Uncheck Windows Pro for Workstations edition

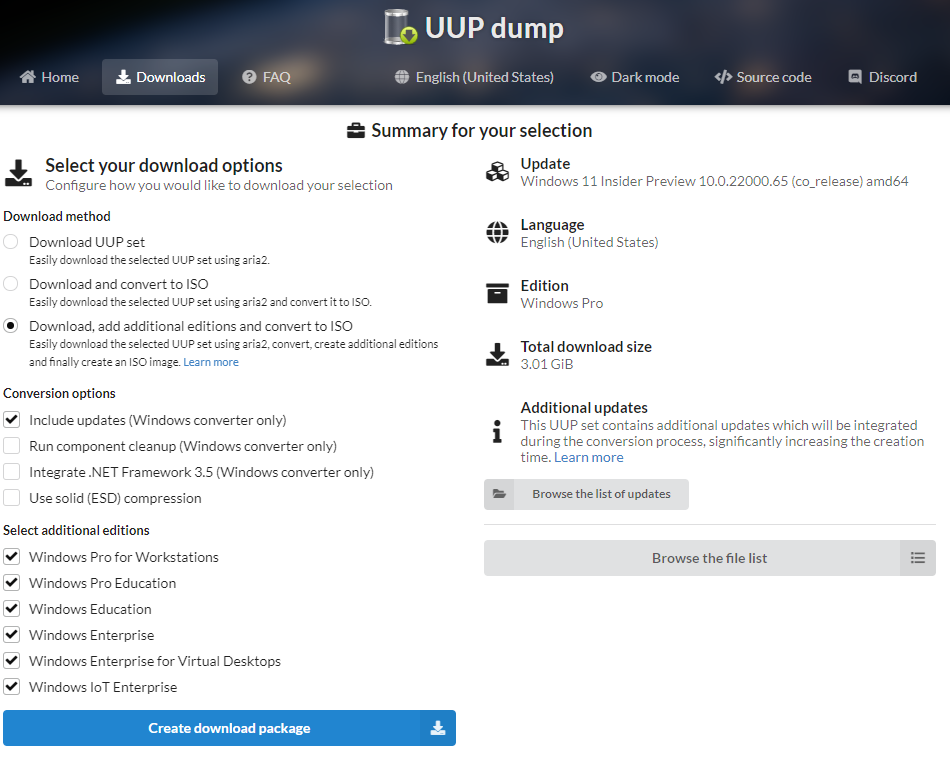(12, 556)
